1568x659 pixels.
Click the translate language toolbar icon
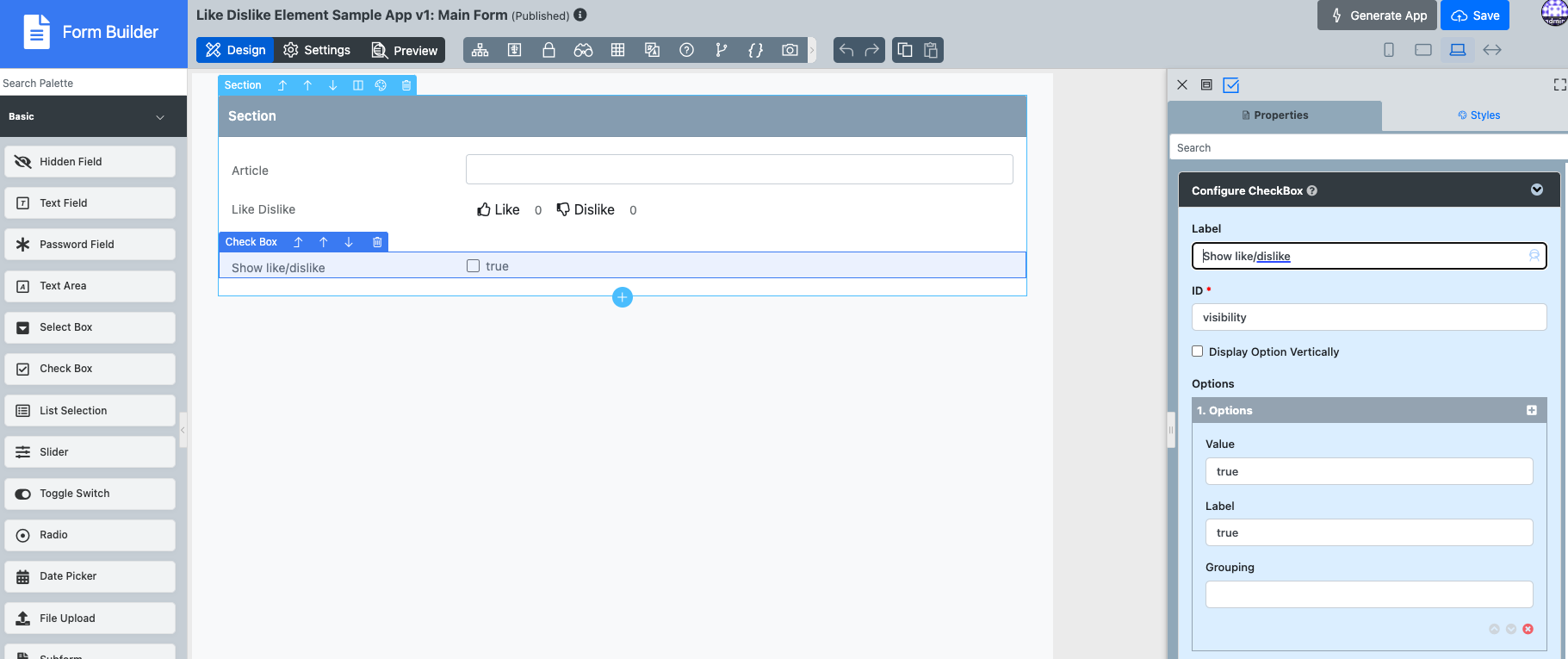652,50
